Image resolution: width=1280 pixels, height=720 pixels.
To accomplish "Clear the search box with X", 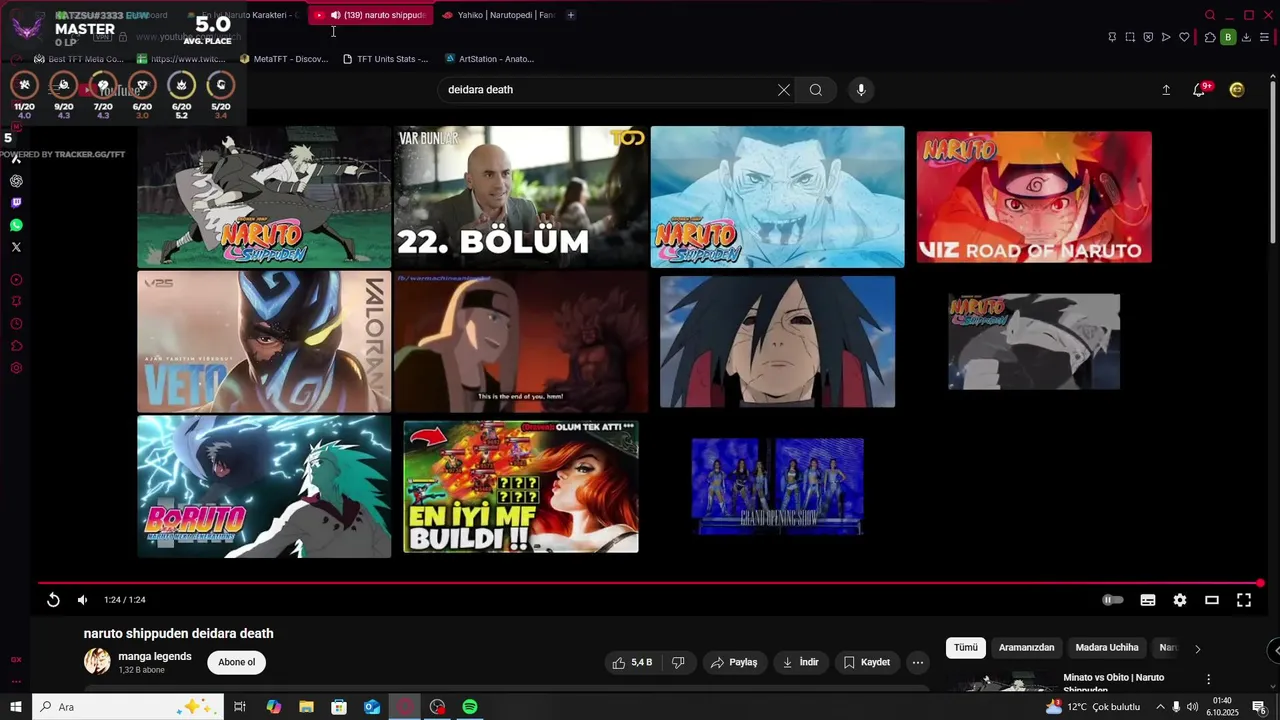I will point(784,90).
